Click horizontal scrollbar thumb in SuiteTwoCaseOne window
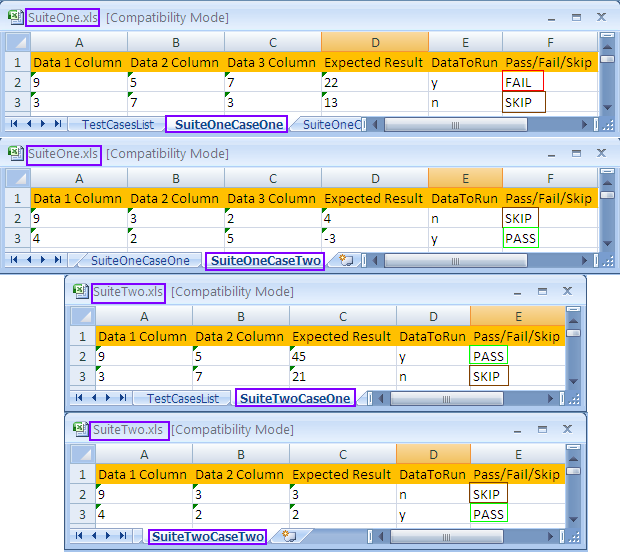The height and width of the screenshot is (552, 620). [x=447, y=399]
